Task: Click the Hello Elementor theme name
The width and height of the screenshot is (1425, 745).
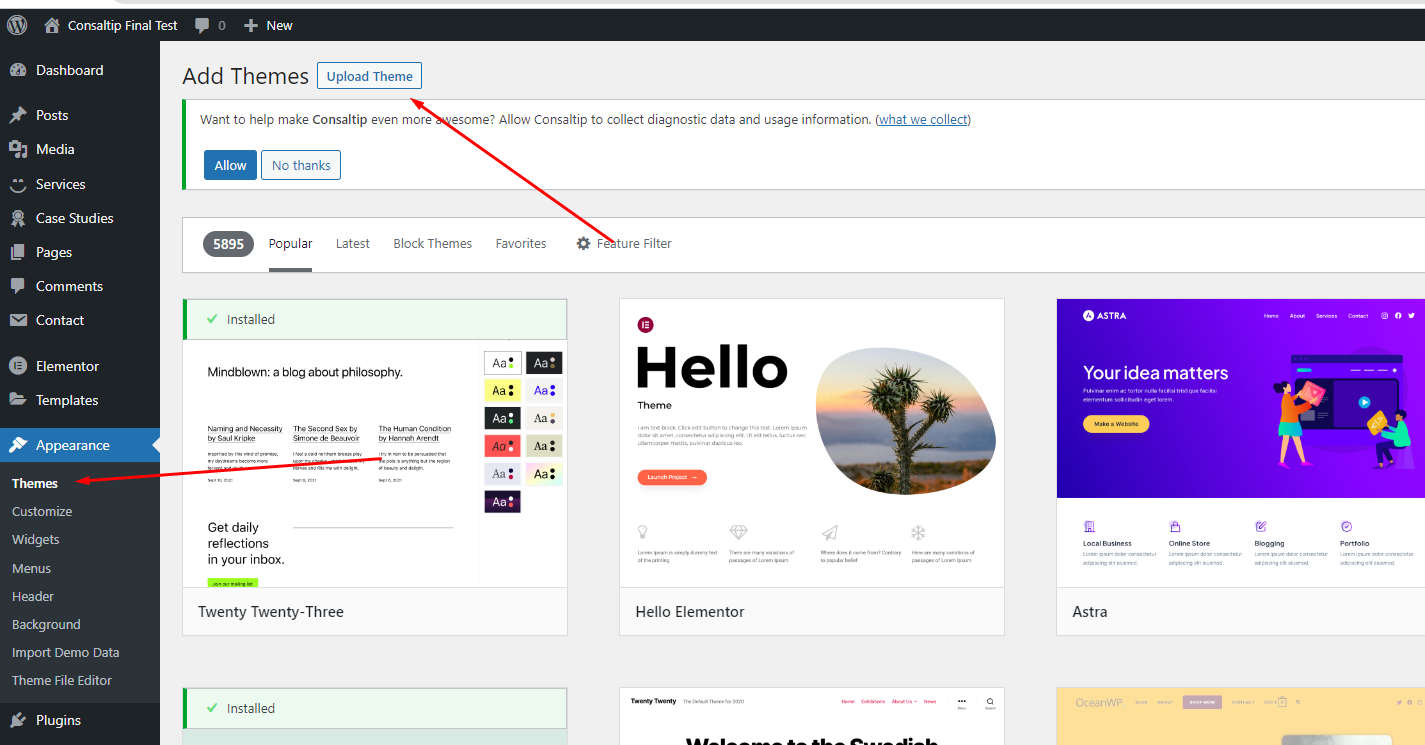Action: tap(690, 611)
